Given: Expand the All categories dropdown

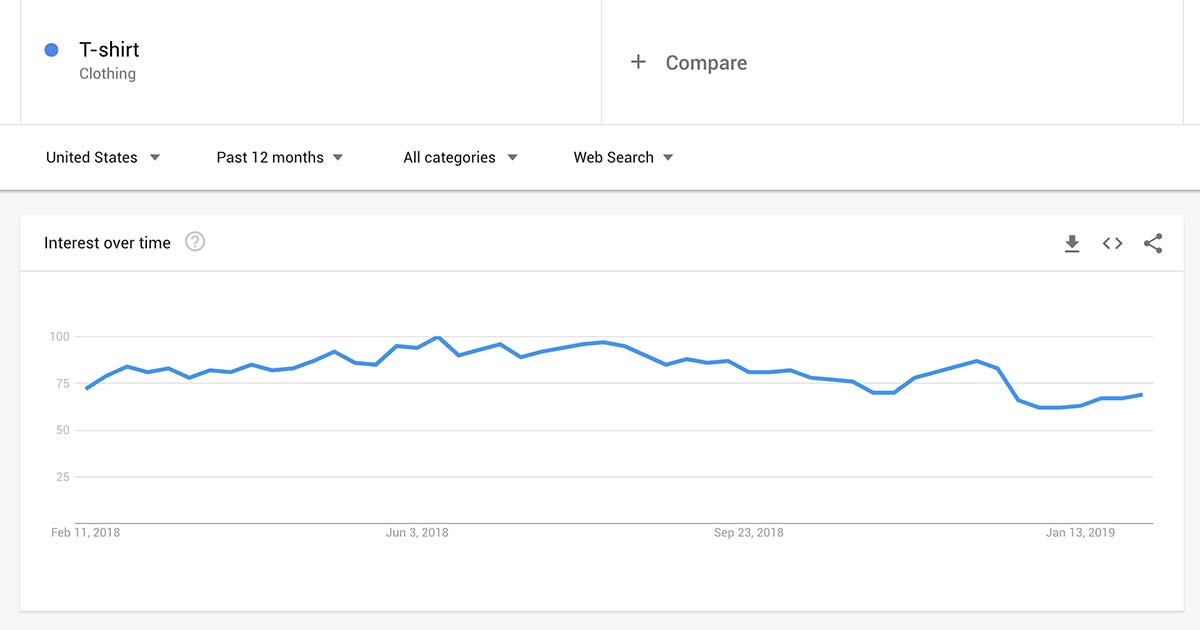Looking at the screenshot, I should point(460,157).
